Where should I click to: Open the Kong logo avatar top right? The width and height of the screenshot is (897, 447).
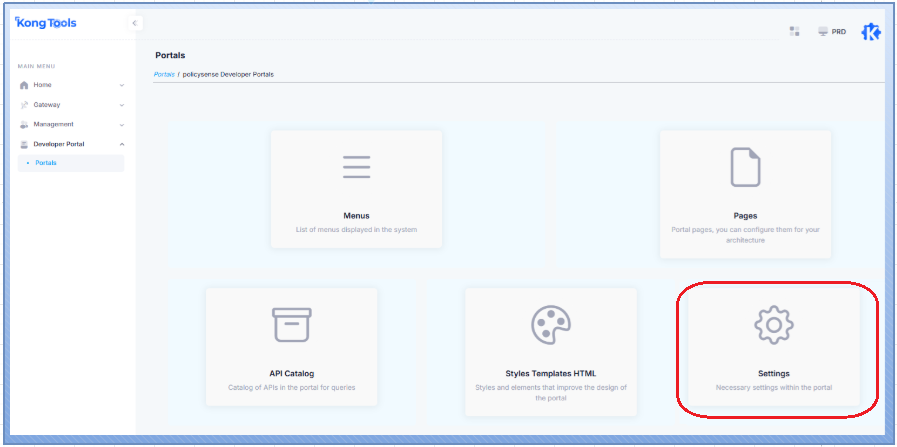tap(871, 32)
